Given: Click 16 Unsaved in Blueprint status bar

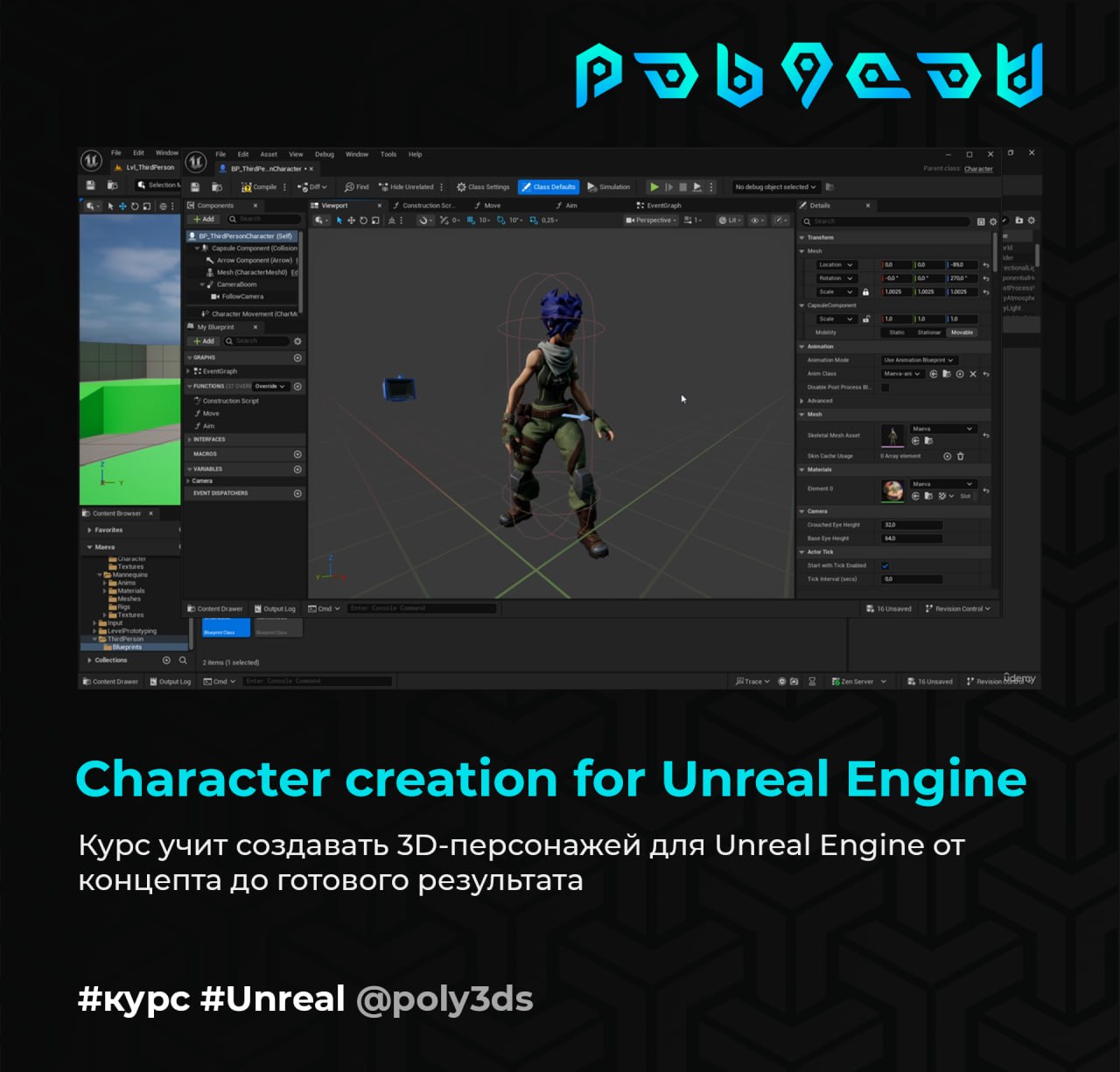Looking at the screenshot, I should (x=888, y=609).
